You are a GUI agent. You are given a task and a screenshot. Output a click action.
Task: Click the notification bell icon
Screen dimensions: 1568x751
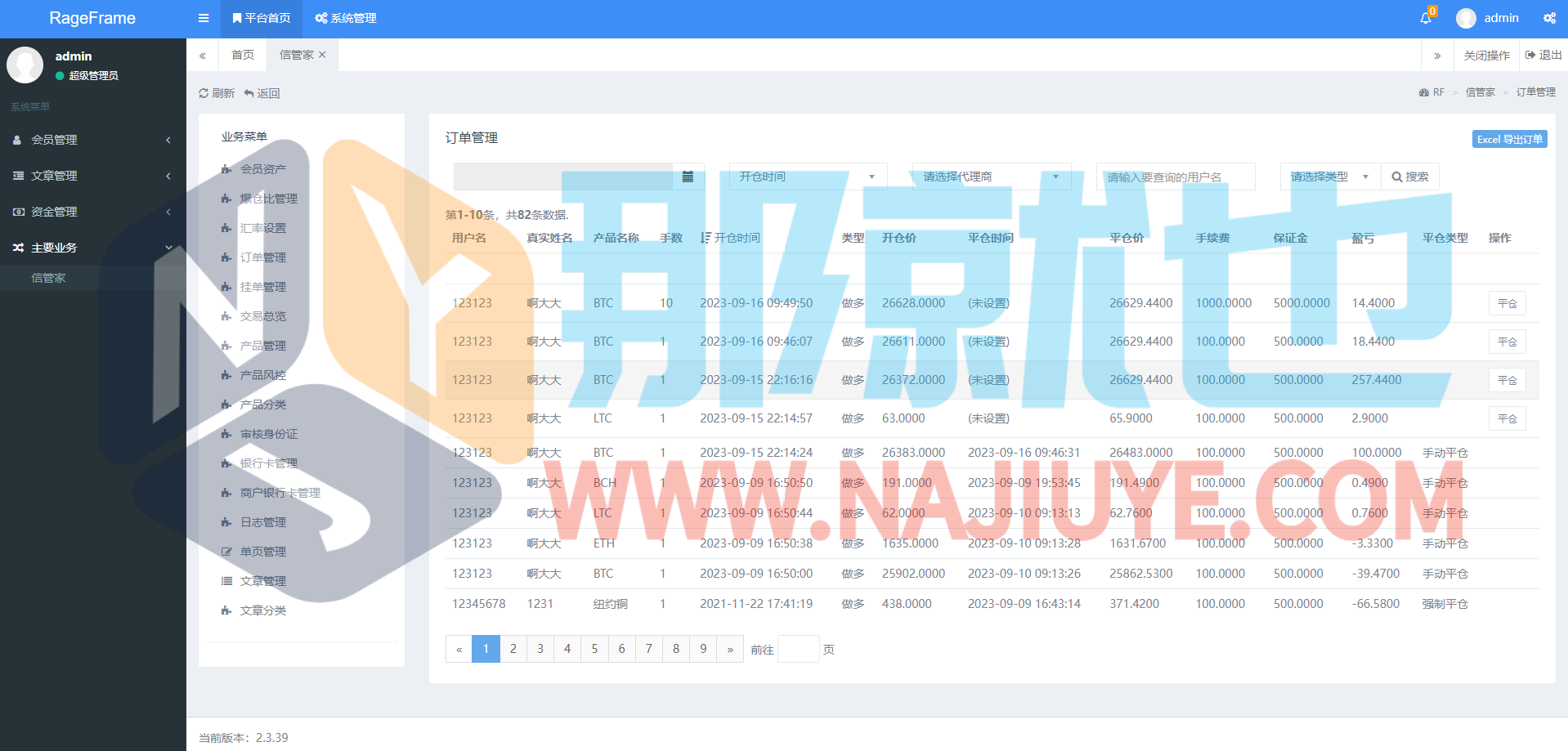pos(1426,18)
